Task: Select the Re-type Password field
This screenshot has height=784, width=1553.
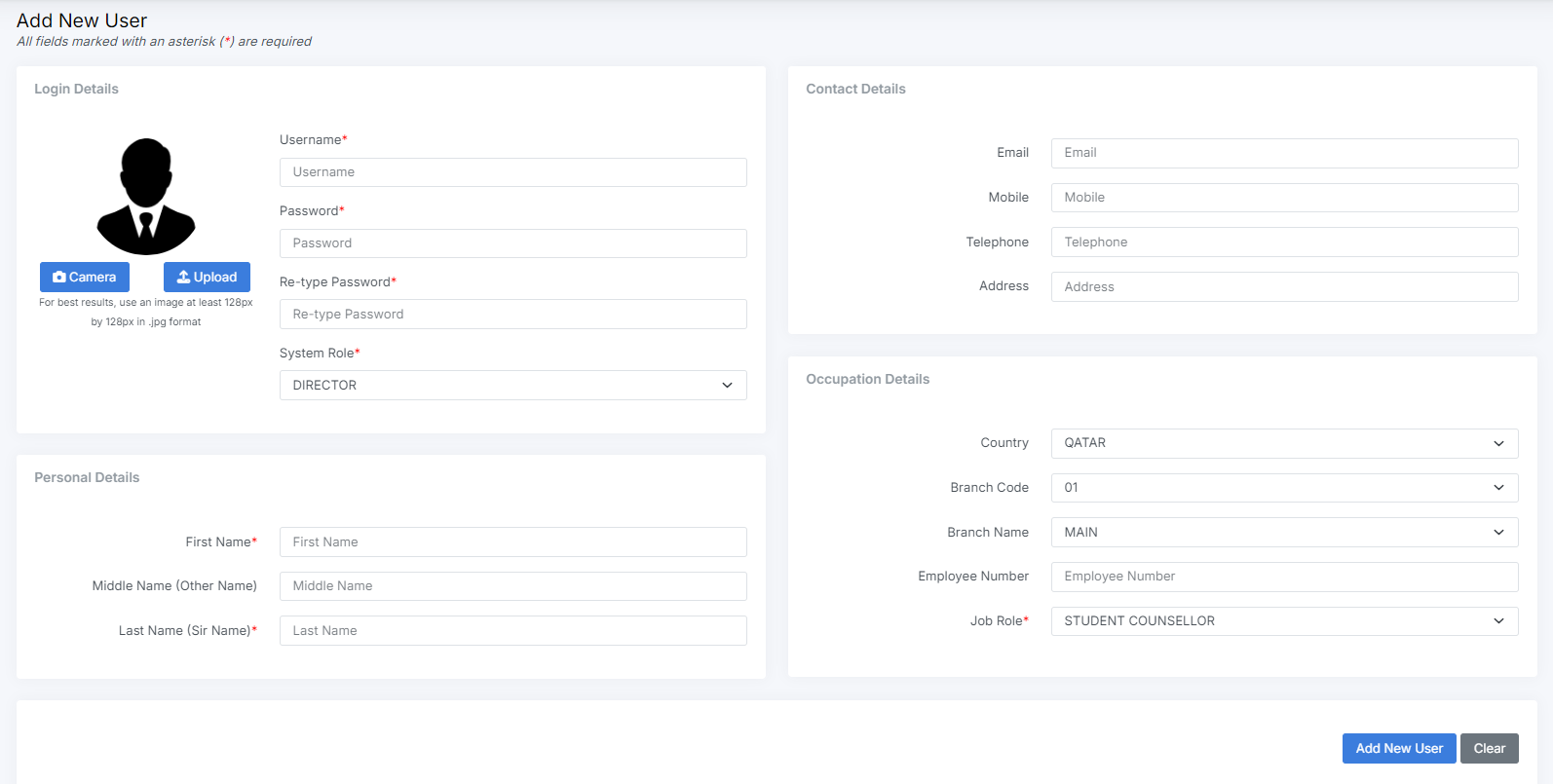Action: tap(512, 315)
